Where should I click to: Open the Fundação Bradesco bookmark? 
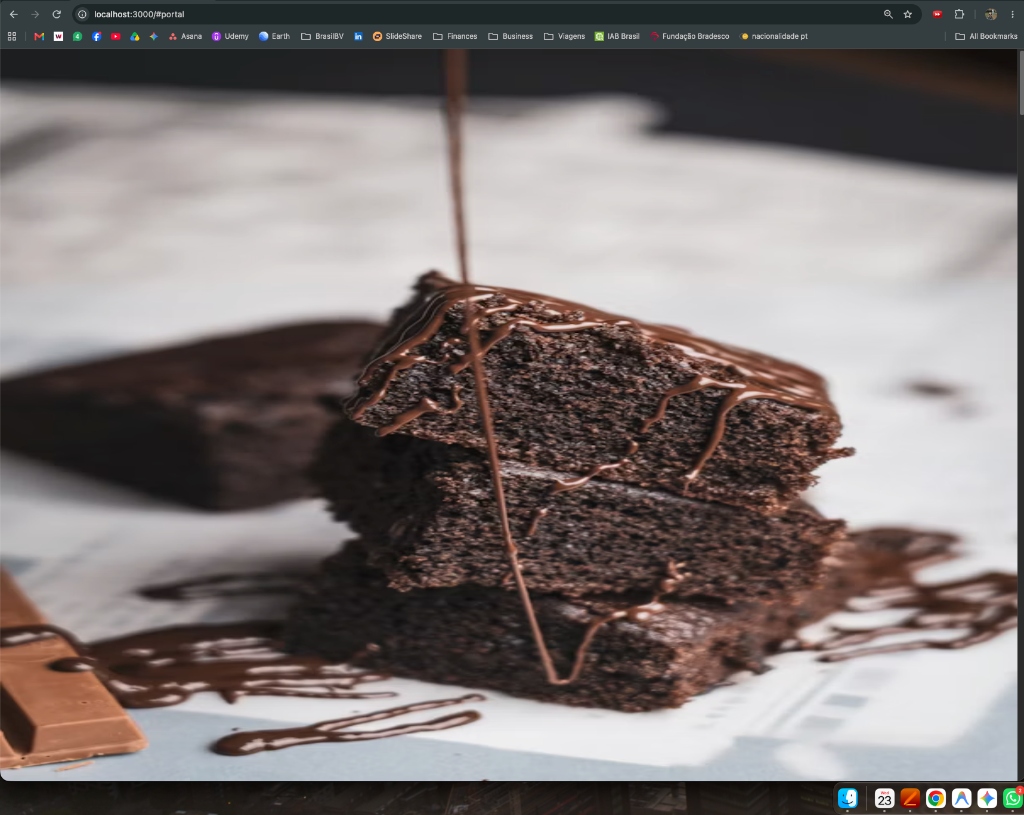(690, 36)
